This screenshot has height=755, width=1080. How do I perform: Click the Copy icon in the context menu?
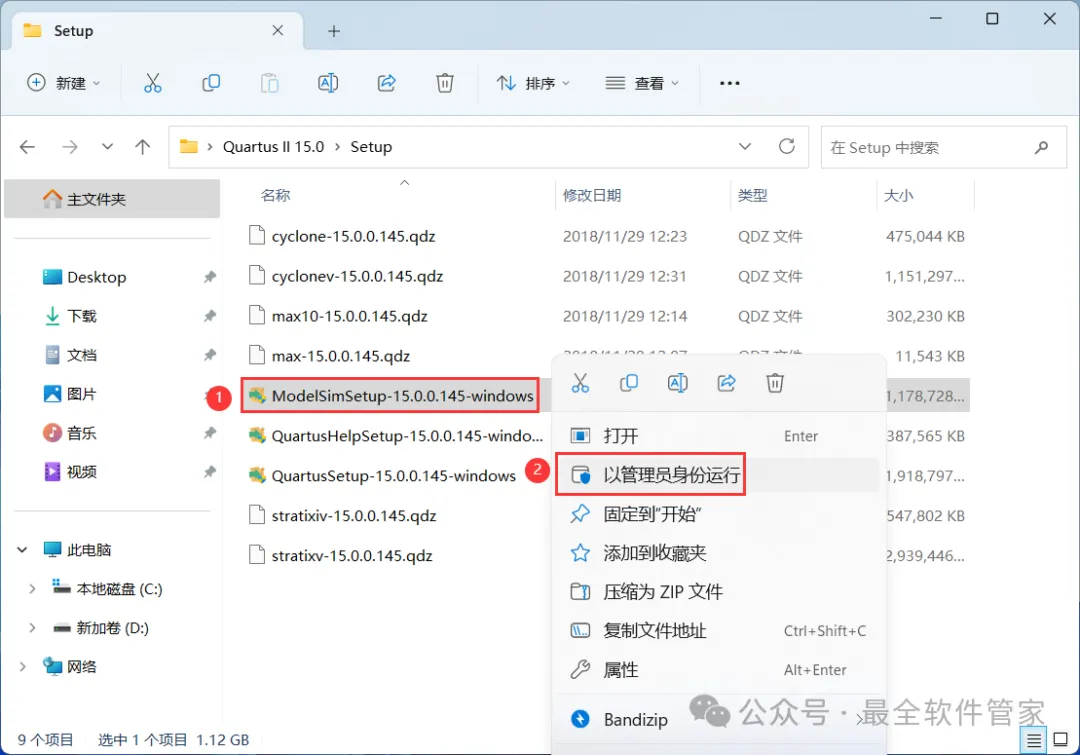point(629,383)
